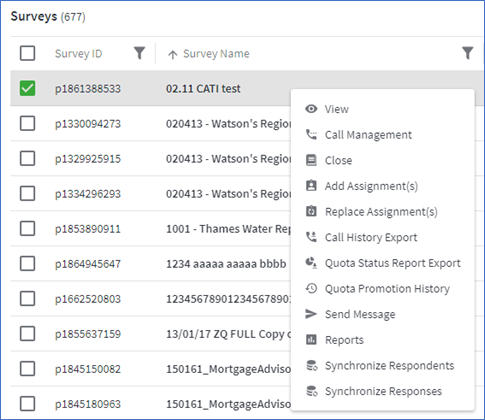Click survey ID p1330094273
The height and width of the screenshot is (420, 485).
coord(88,124)
